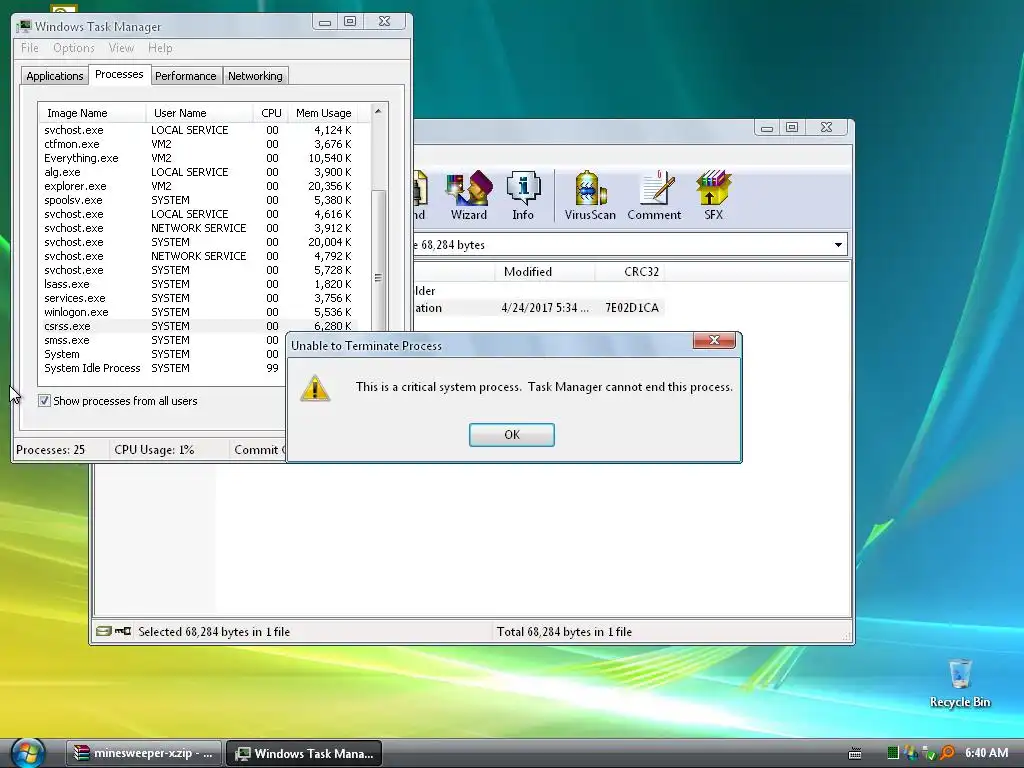Click the Windows Task Manager taskbar button

click(304, 753)
